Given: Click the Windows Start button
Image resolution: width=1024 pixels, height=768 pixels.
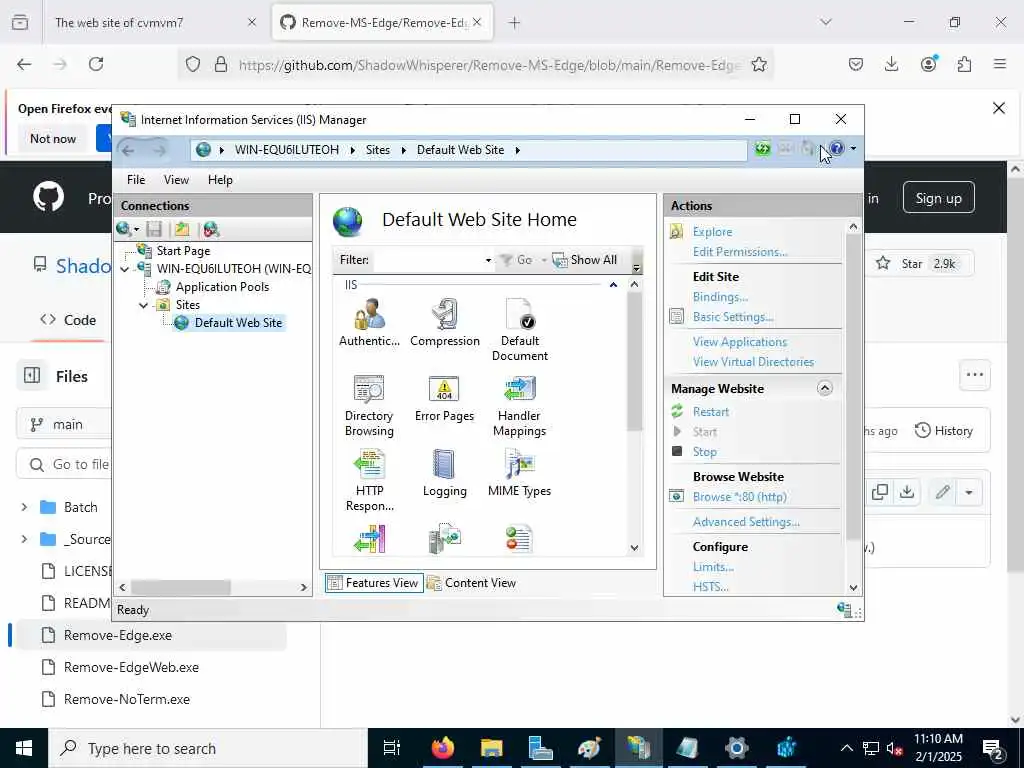Looking at the screenshot, I should 24,748.
